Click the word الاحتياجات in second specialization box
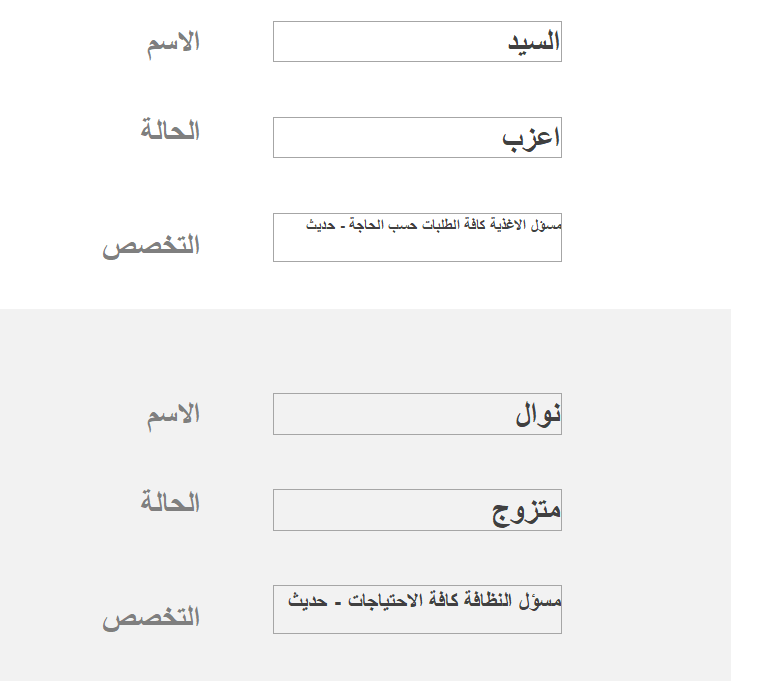 tap(384, 600)
